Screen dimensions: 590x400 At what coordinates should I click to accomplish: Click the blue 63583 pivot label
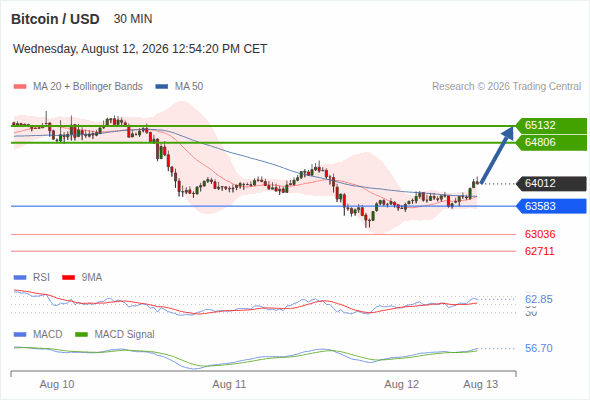click(551, 206)
